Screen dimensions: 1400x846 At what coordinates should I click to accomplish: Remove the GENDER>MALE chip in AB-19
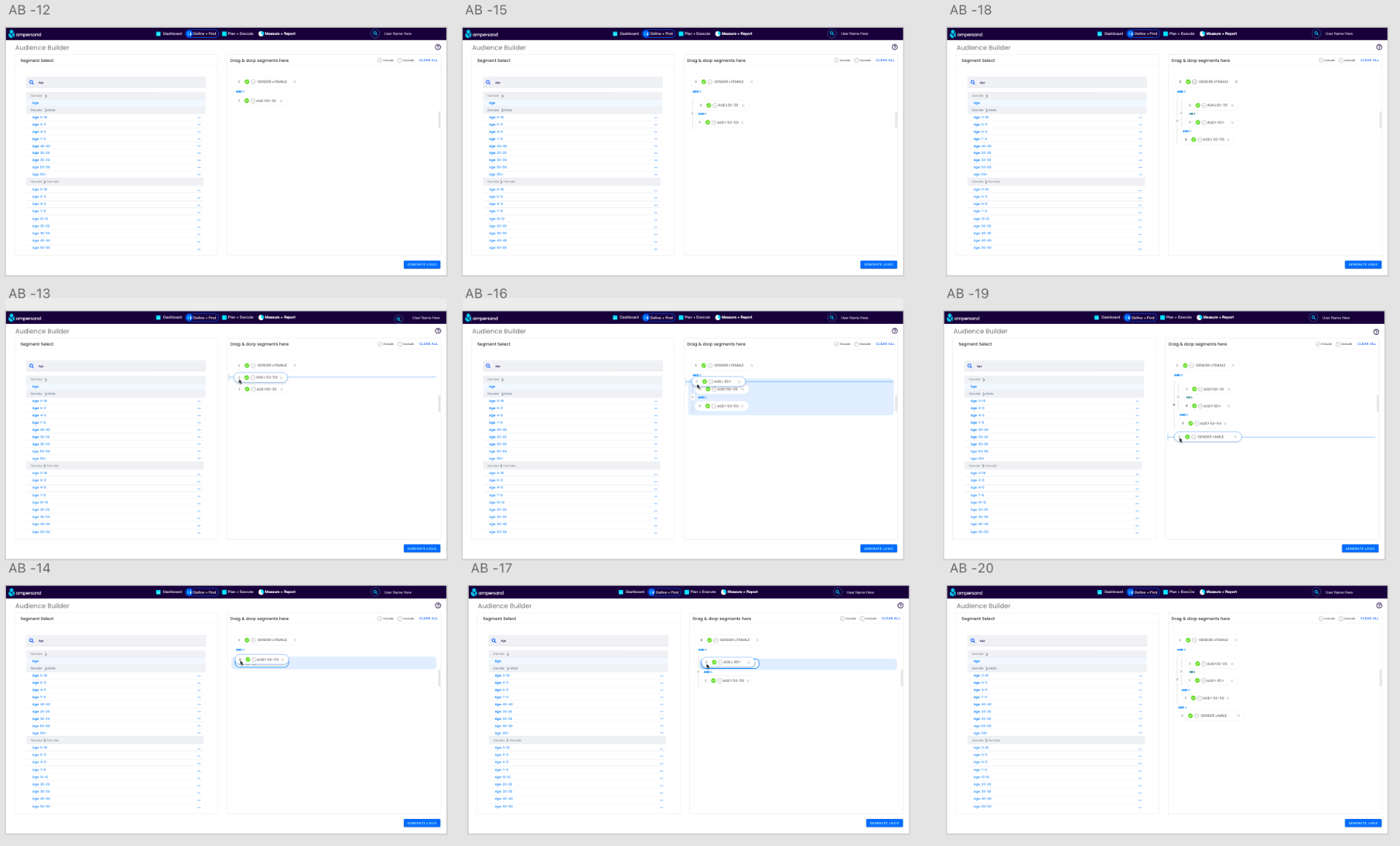(x=1235, y=437)
